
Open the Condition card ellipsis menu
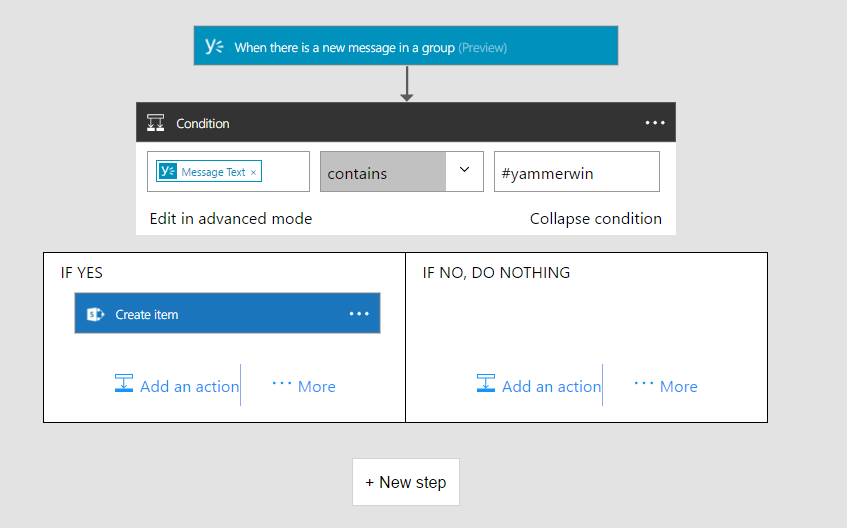click(x=655, y=123)
